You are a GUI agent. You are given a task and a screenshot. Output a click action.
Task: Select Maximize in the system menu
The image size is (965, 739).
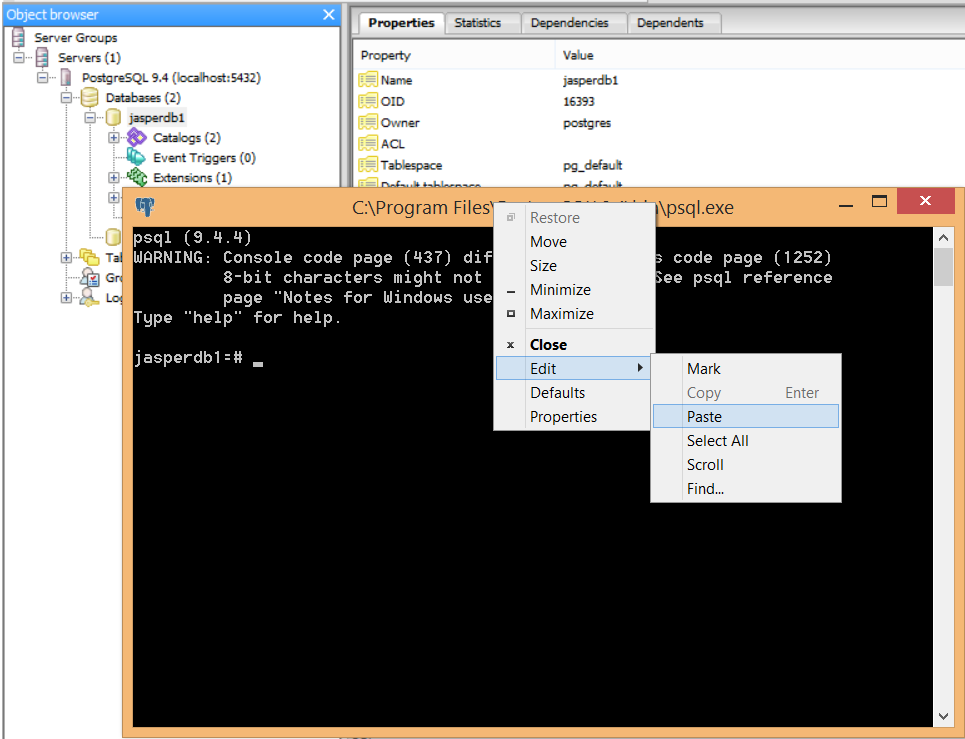coord(574,314)
